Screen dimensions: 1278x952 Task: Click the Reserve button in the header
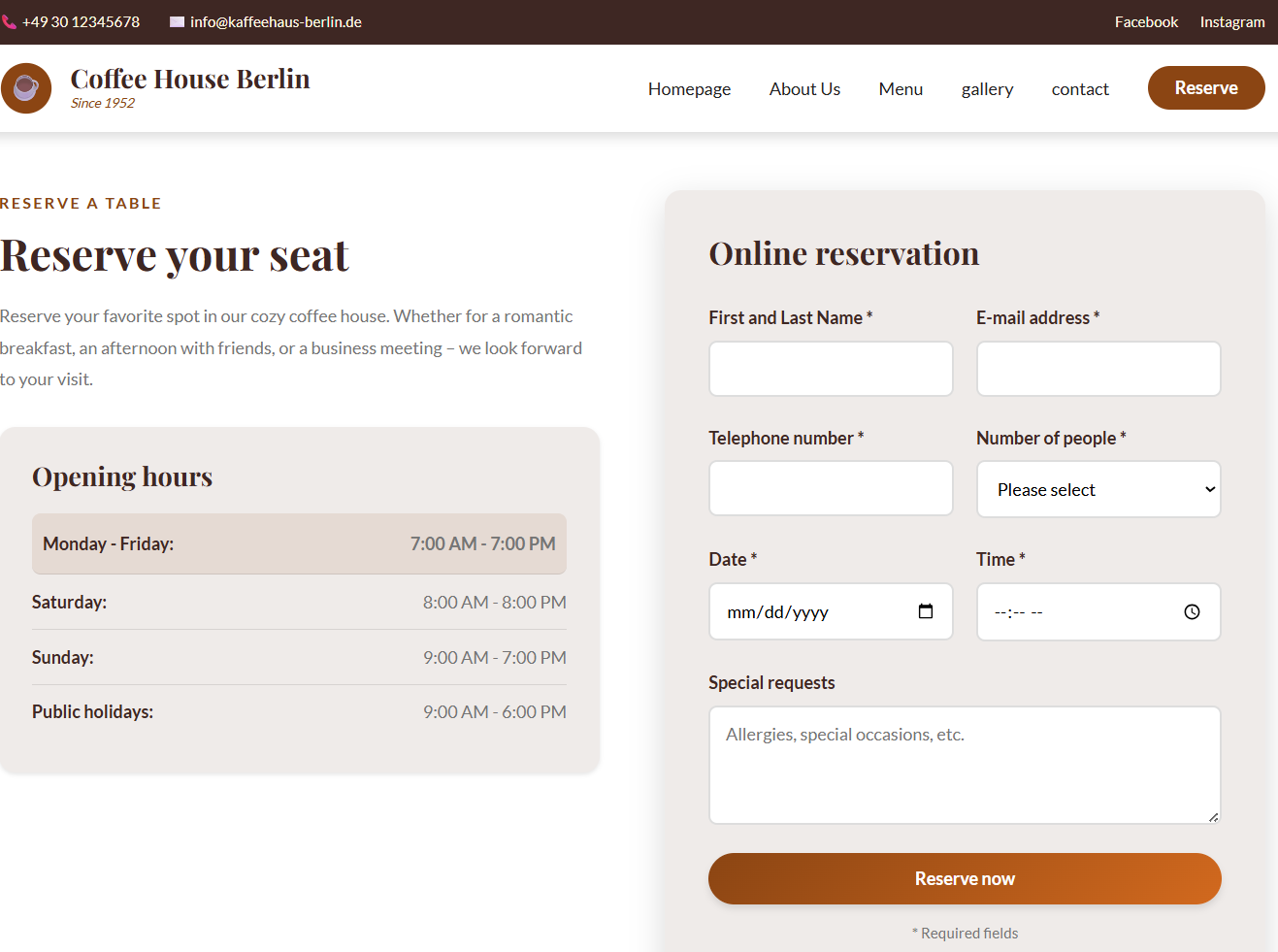tap(1206, 87)
